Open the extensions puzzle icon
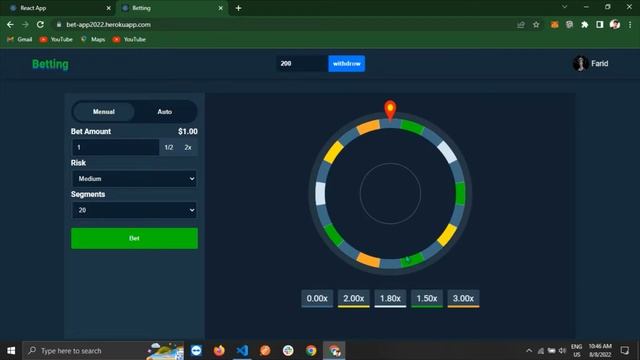Image resolution: width=640 pixels, height=360 pixels. (x=584, y=25)
